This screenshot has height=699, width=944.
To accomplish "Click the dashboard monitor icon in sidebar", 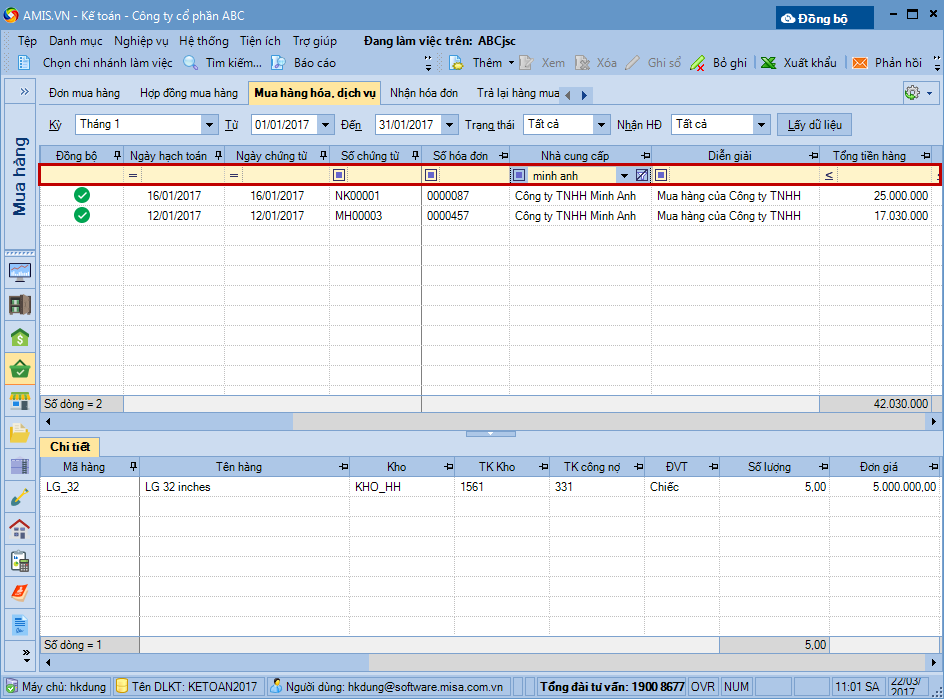I will [x=20, y=272].
